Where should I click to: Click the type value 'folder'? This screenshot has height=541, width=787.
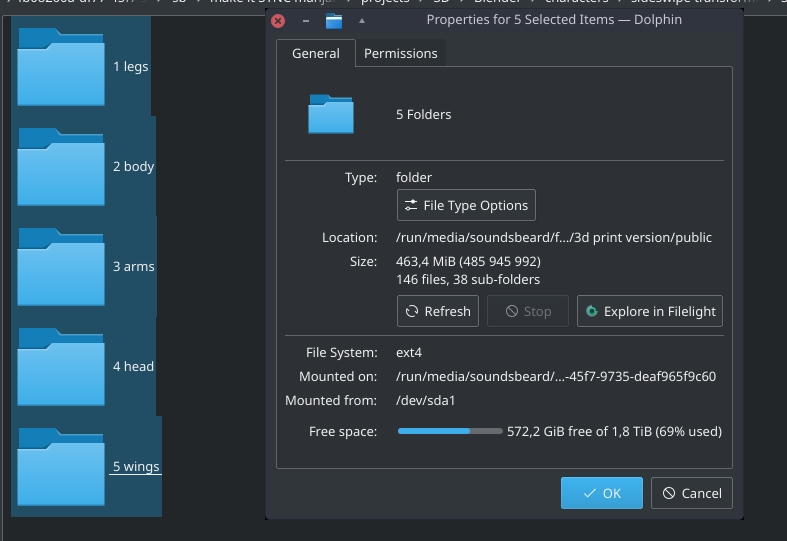(414, 178)
